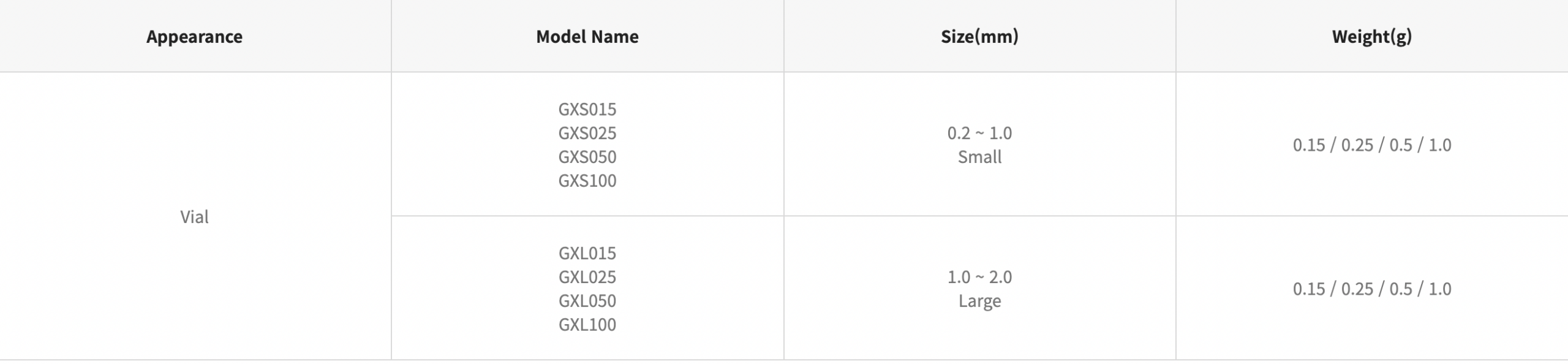This screenshot has width=1568, height=364.
Task: Click the 1.0 ~ 2.0 size value
Action: pos(979,277)
